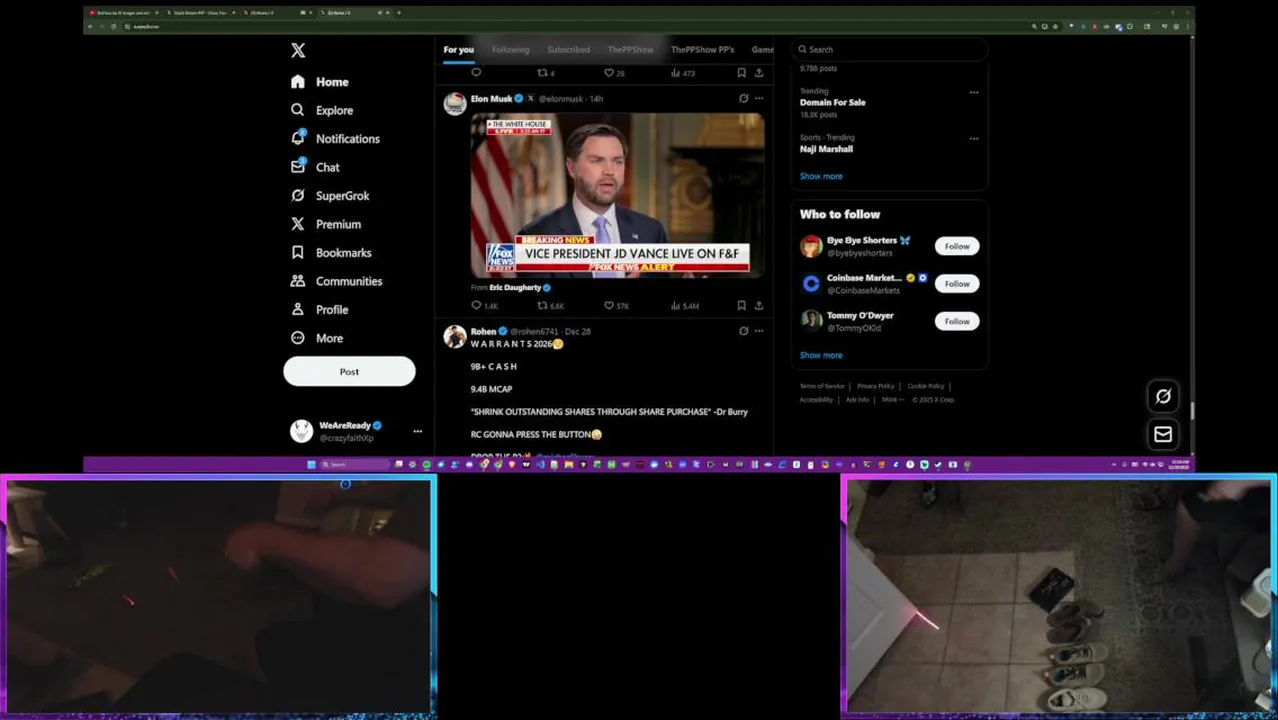This screenshot has width=1278, height=720.
Task: Share the top post in the feed
Action: coord(759,73)
